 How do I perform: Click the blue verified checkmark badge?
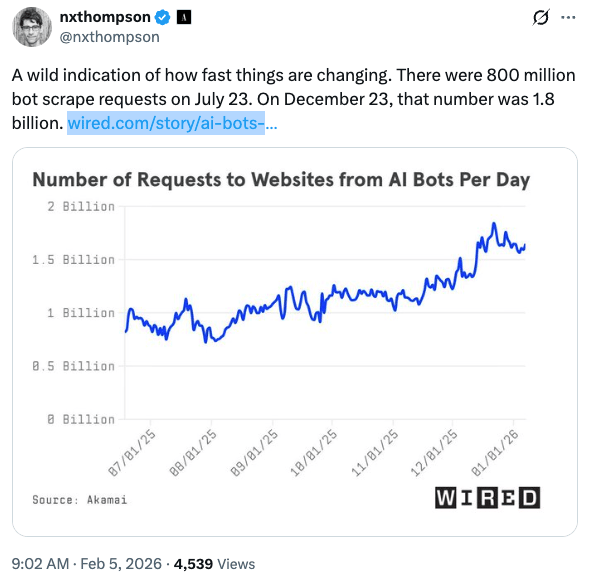163,17
